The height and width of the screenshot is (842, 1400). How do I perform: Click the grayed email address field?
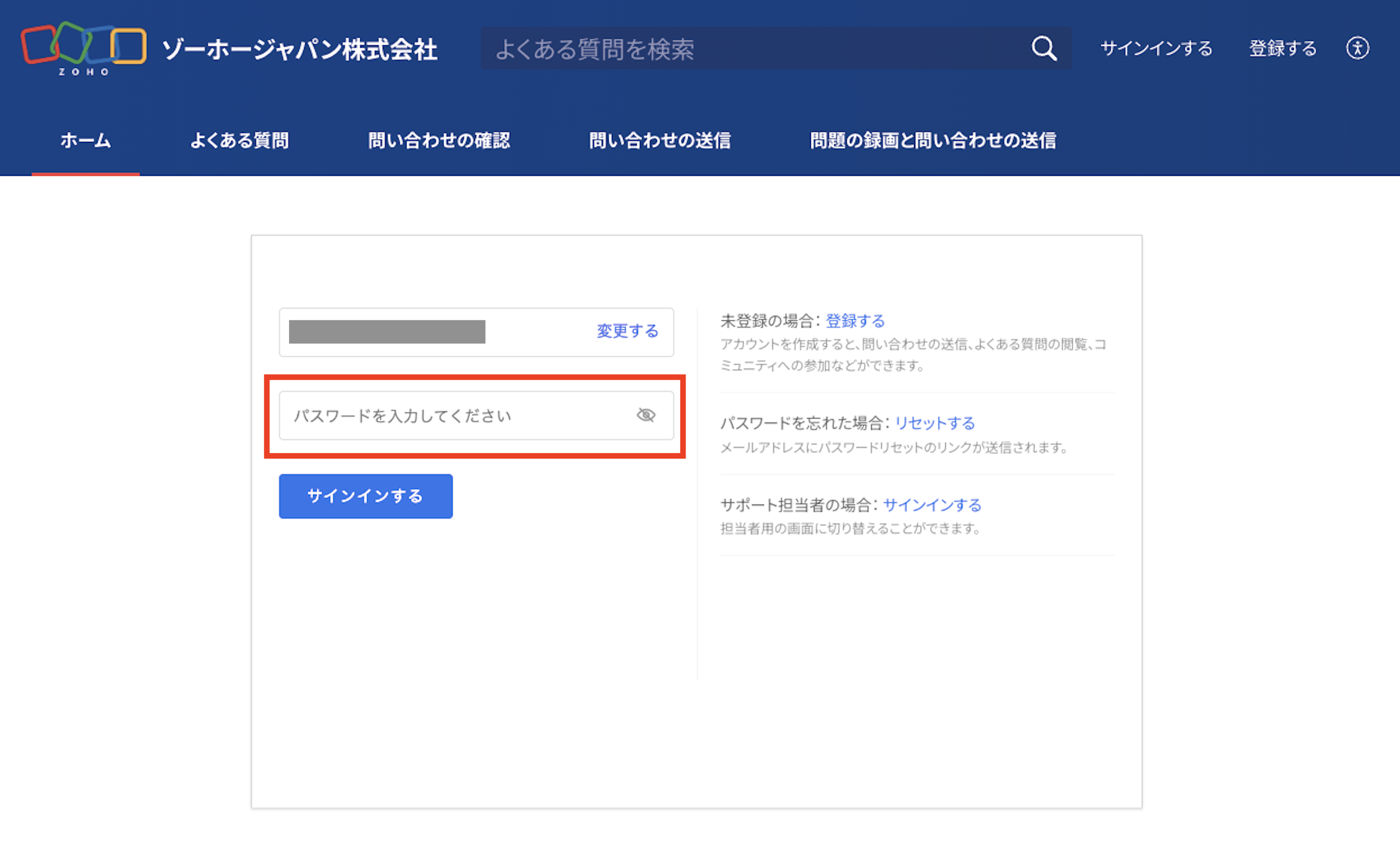click(387, 332)
